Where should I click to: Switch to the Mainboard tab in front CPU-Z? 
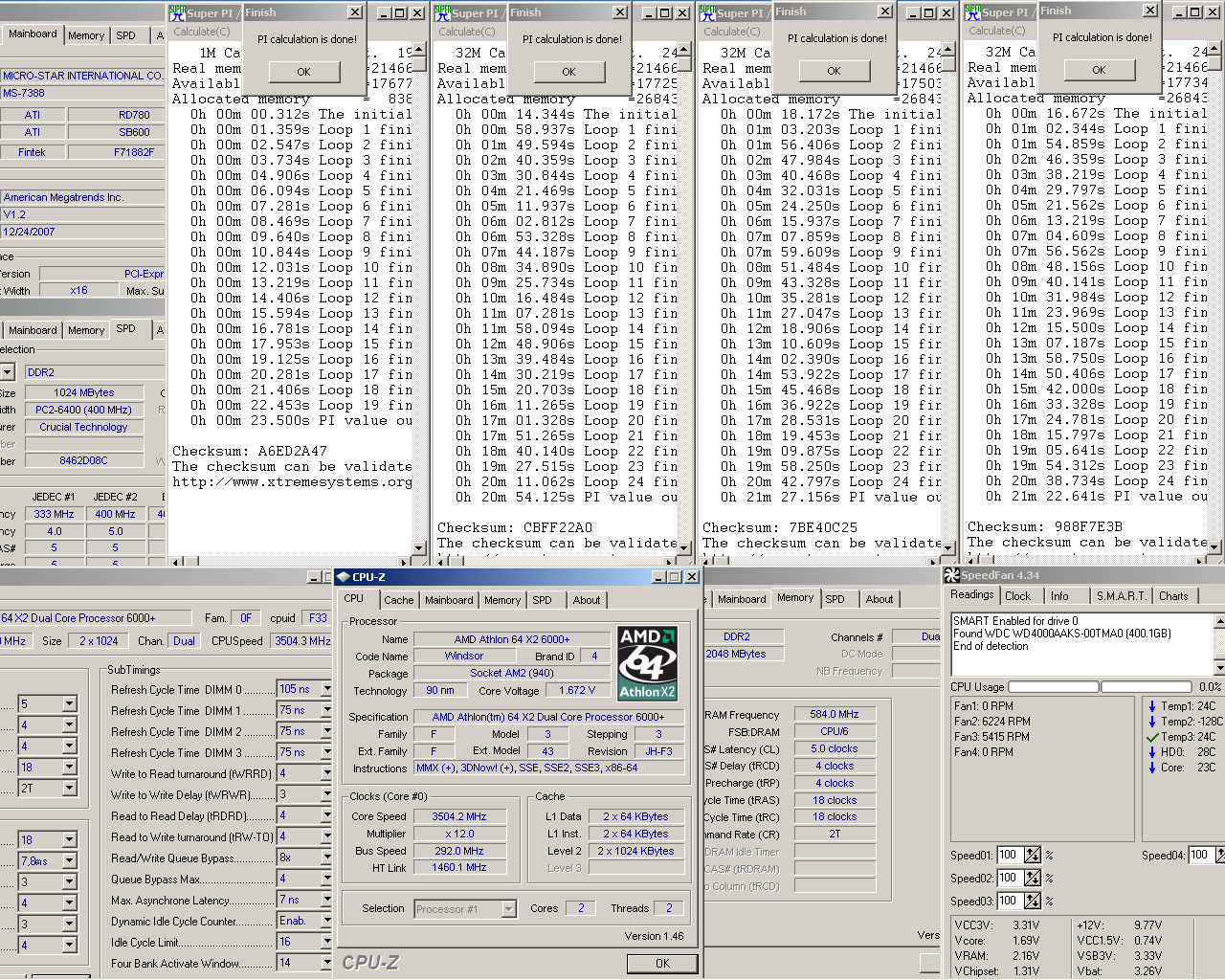449,600
